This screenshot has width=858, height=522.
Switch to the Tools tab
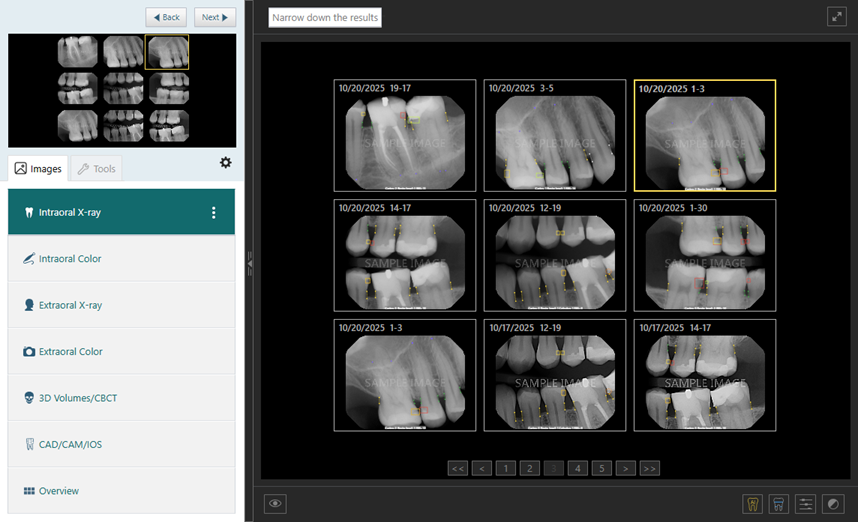click(96, 169)
